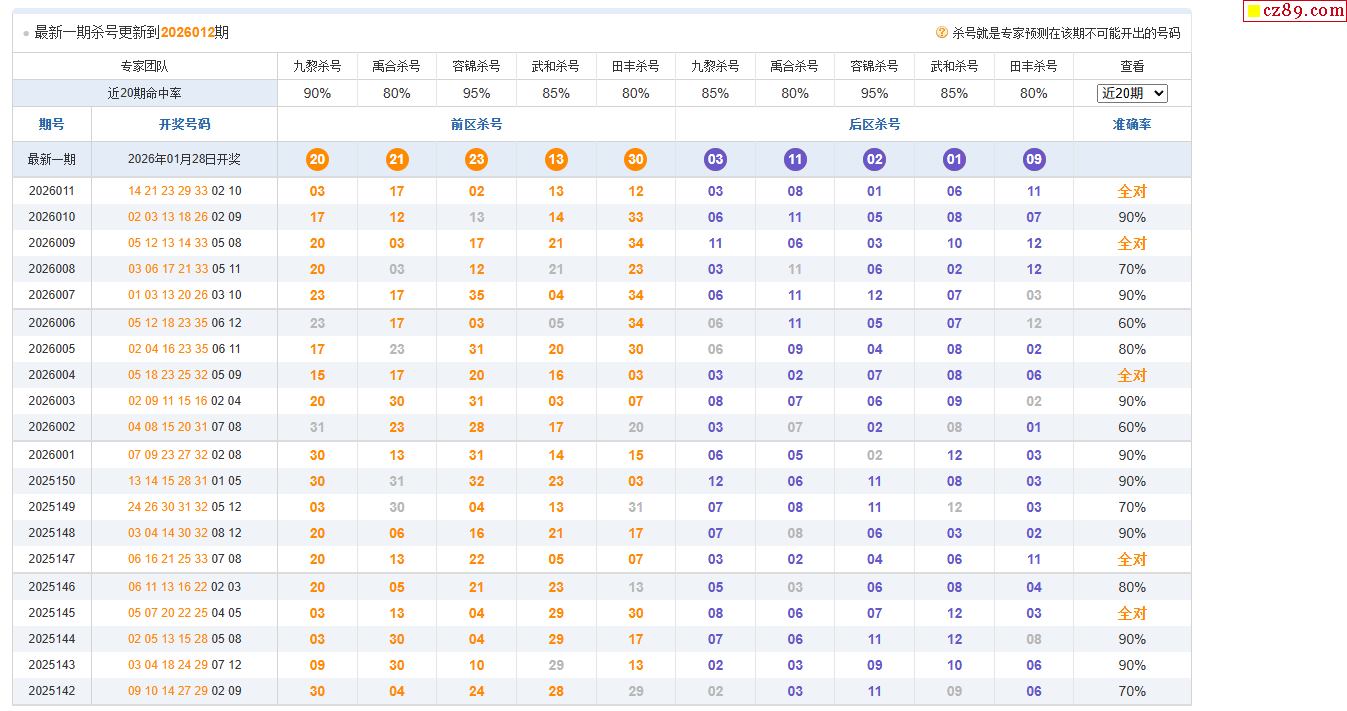The width and height of the screenshot is (1347, 711).
Task: Click the orange ball number 20
Action: point(317,160)
